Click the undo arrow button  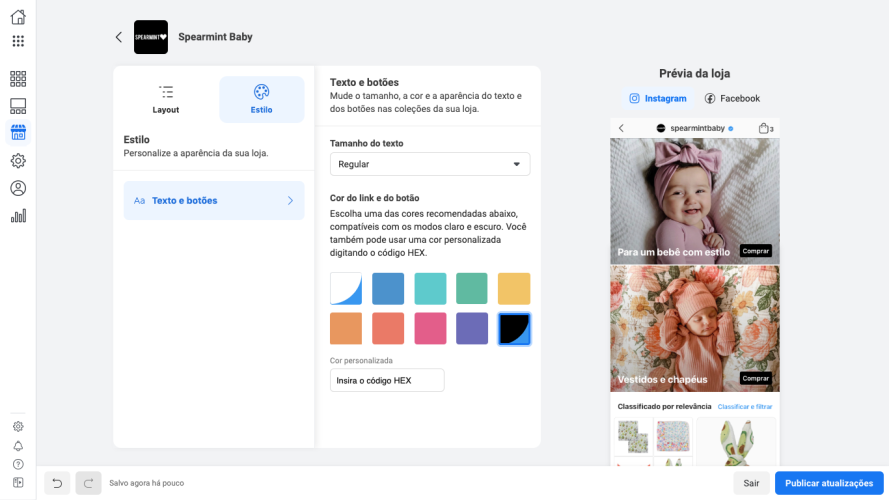click(x=58, y=483)
